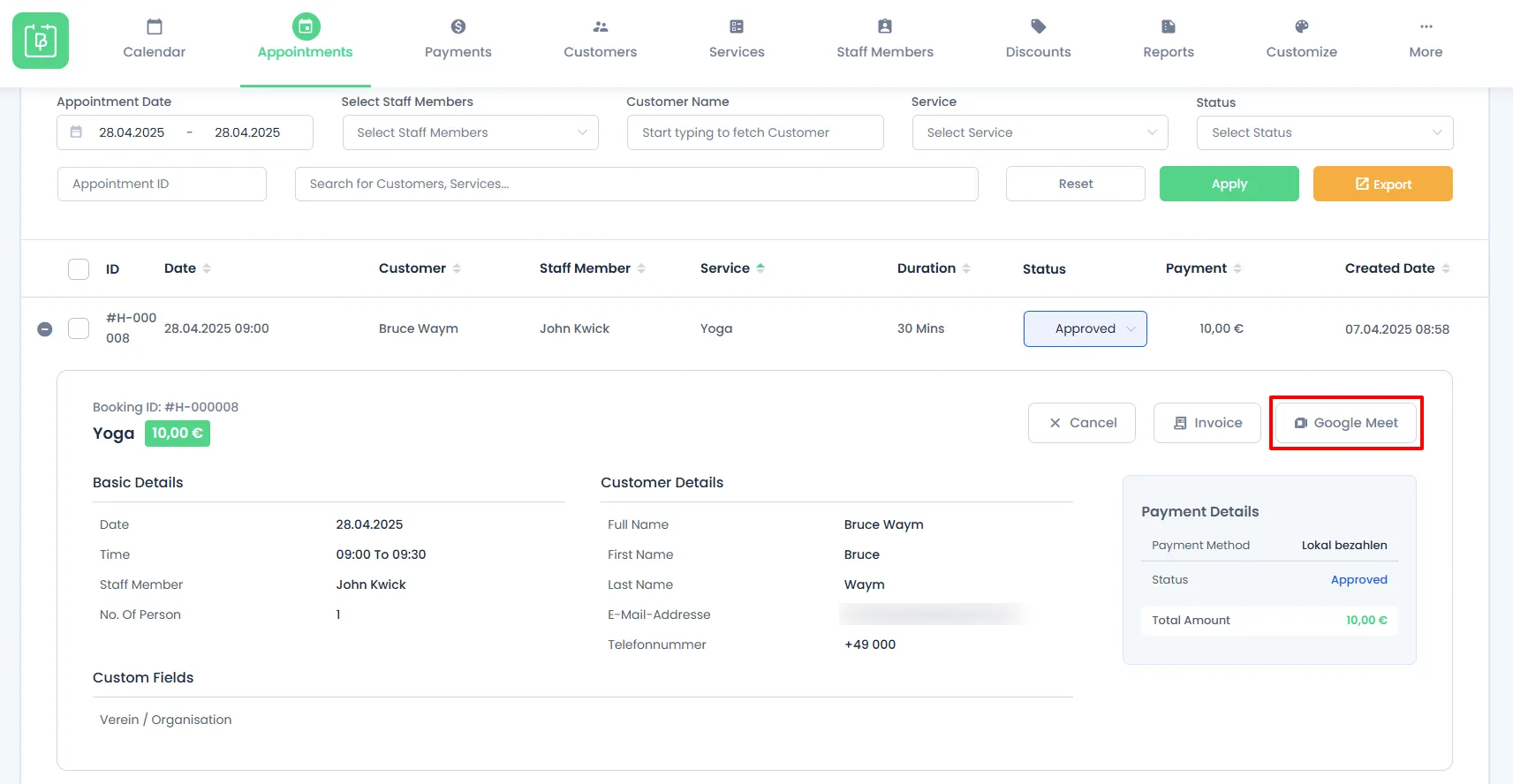Export the appointments list
1513x784 pixels.
tap(1383, 184)
